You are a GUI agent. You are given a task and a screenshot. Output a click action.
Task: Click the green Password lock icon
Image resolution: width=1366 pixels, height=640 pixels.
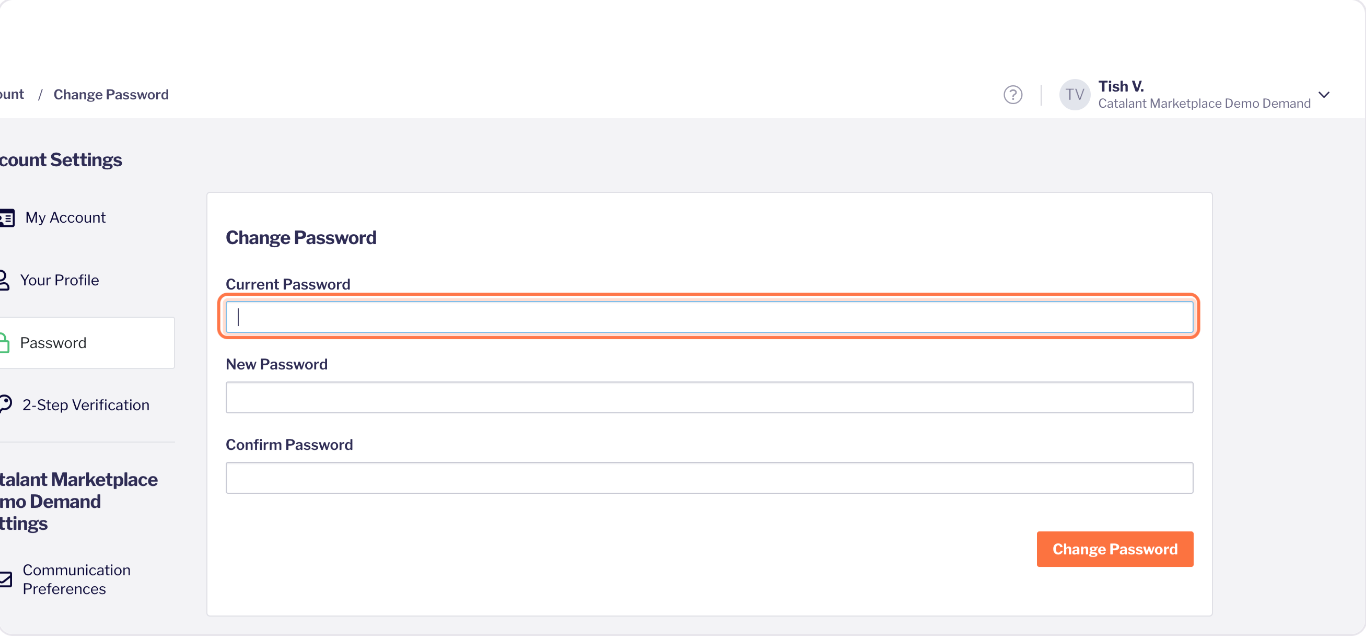coord(4,343)
